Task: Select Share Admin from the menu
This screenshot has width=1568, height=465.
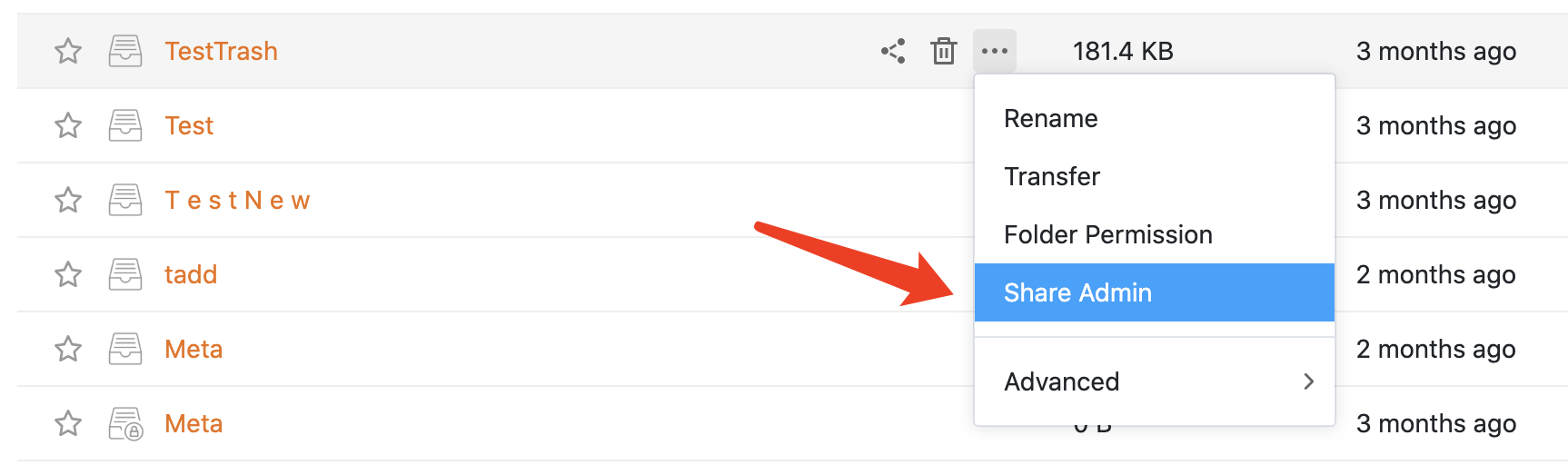Action: (x=1077, y=292)
